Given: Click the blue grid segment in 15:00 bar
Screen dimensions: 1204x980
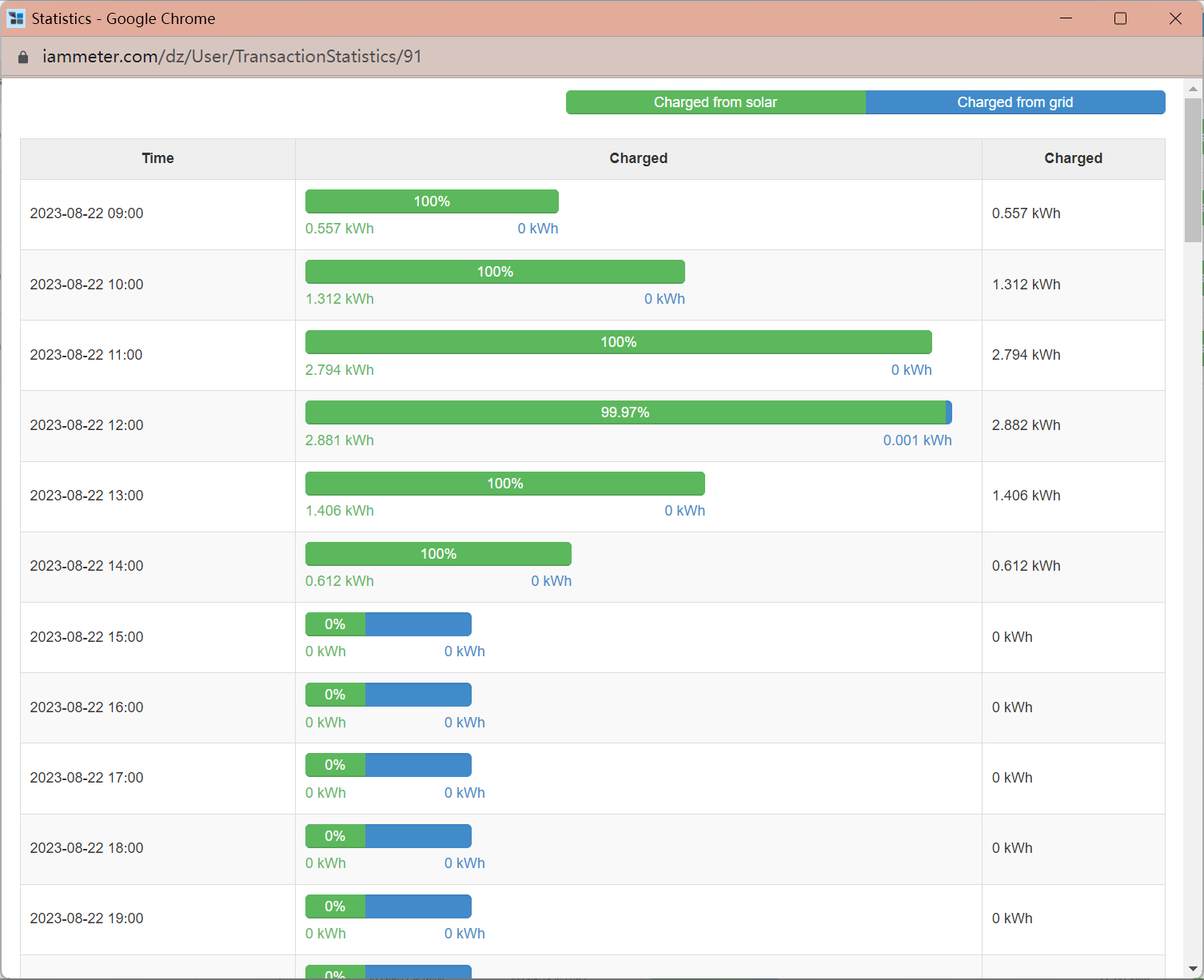Looking at the screenshot, I should click(418, 624).
